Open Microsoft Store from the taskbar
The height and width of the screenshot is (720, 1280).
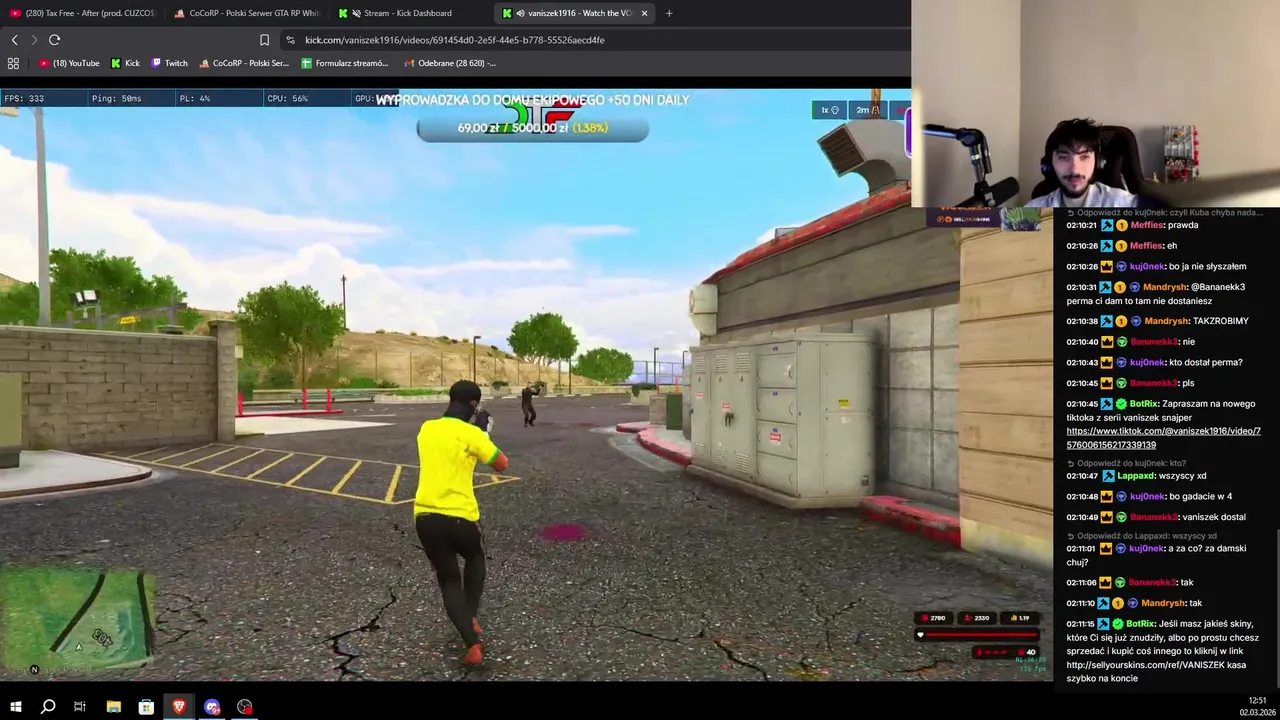(146, 707)
